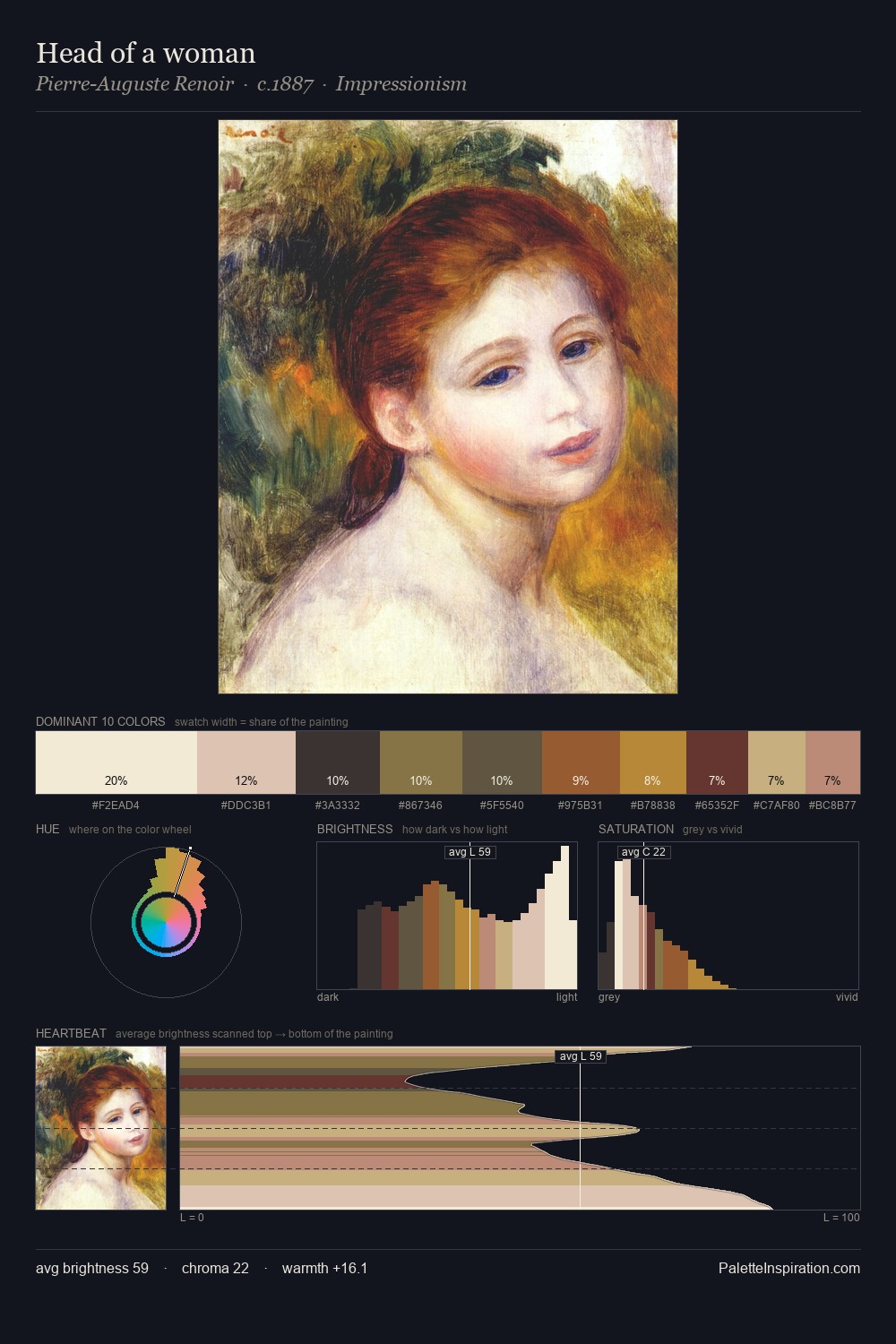Click the 'dark' brightness axis label
Image resolution: width=896 pixels, height=1344 pixels.
pos(328,997)
